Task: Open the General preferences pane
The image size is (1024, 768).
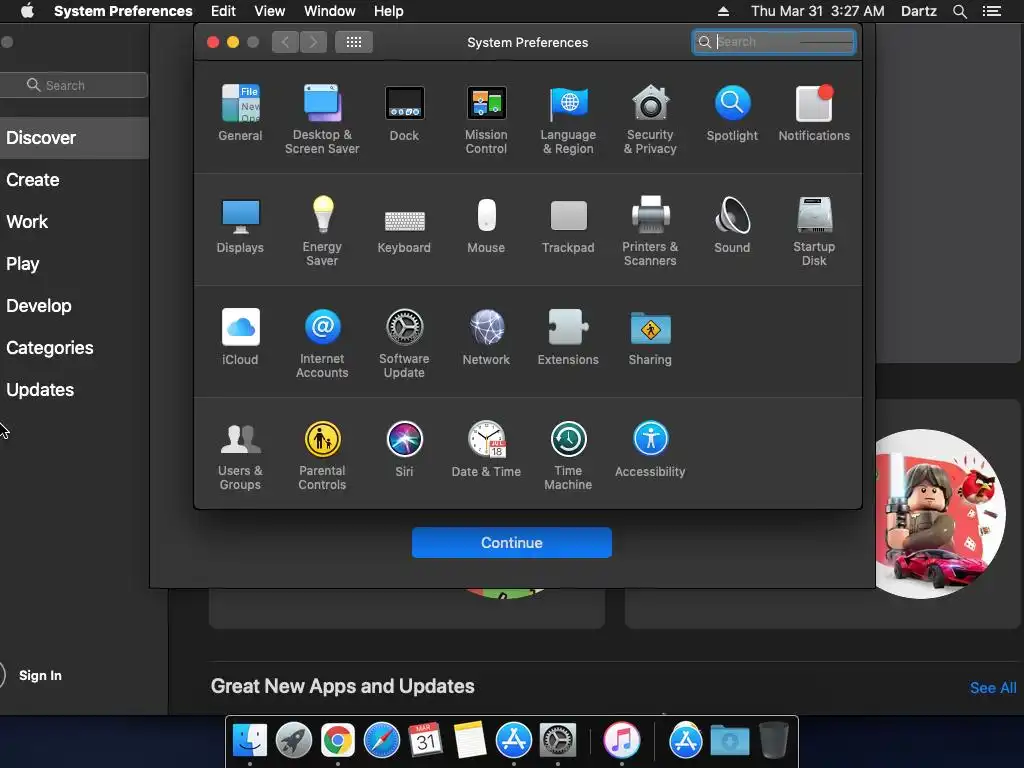Action: tap(240, 112)
